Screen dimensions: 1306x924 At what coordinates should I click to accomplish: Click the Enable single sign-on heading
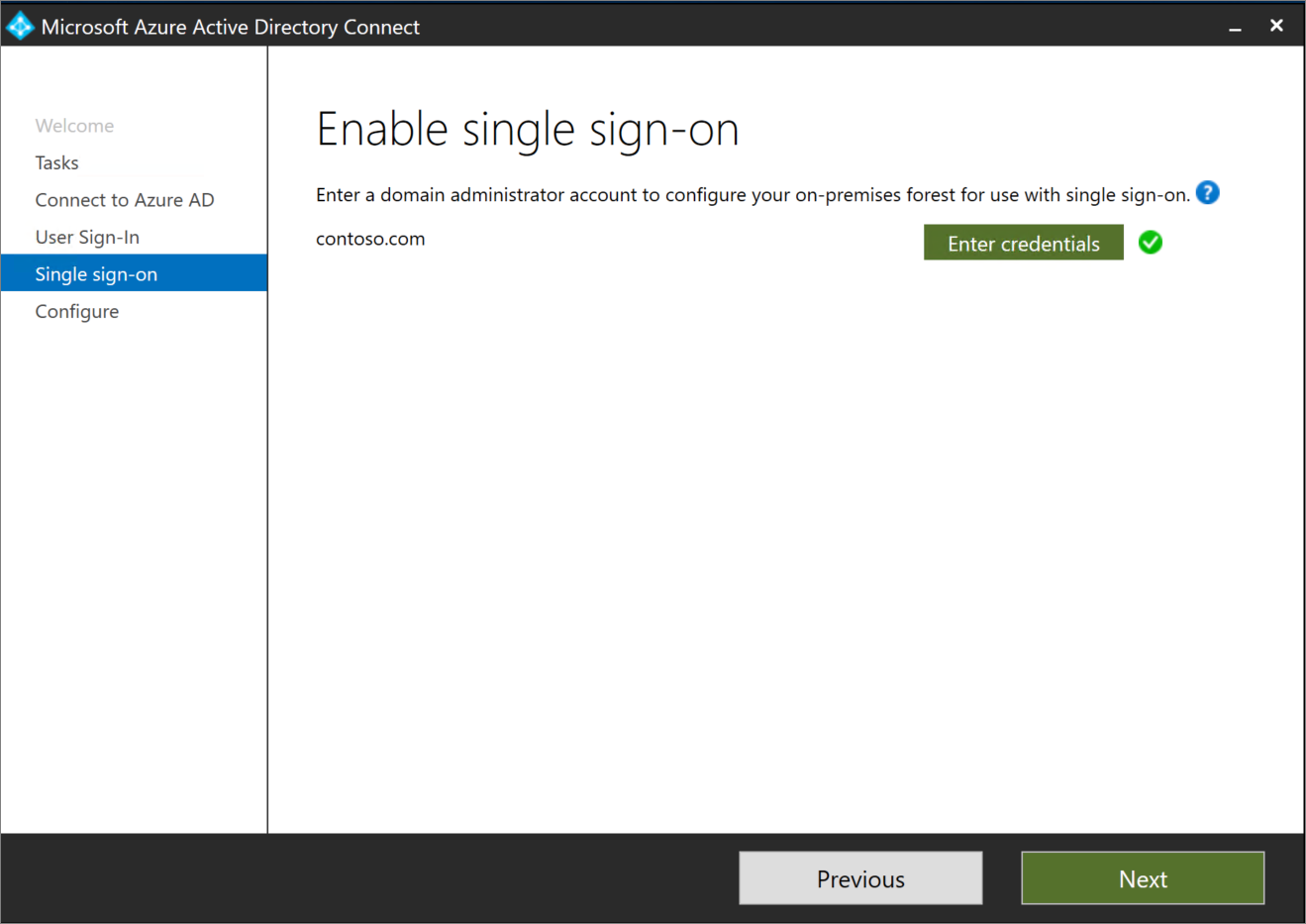coord(528,131)
